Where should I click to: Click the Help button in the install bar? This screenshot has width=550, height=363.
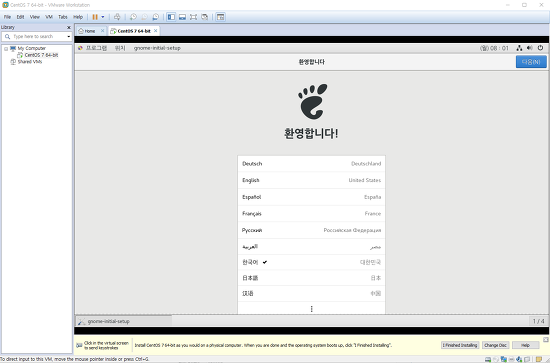tap(525, 345)
